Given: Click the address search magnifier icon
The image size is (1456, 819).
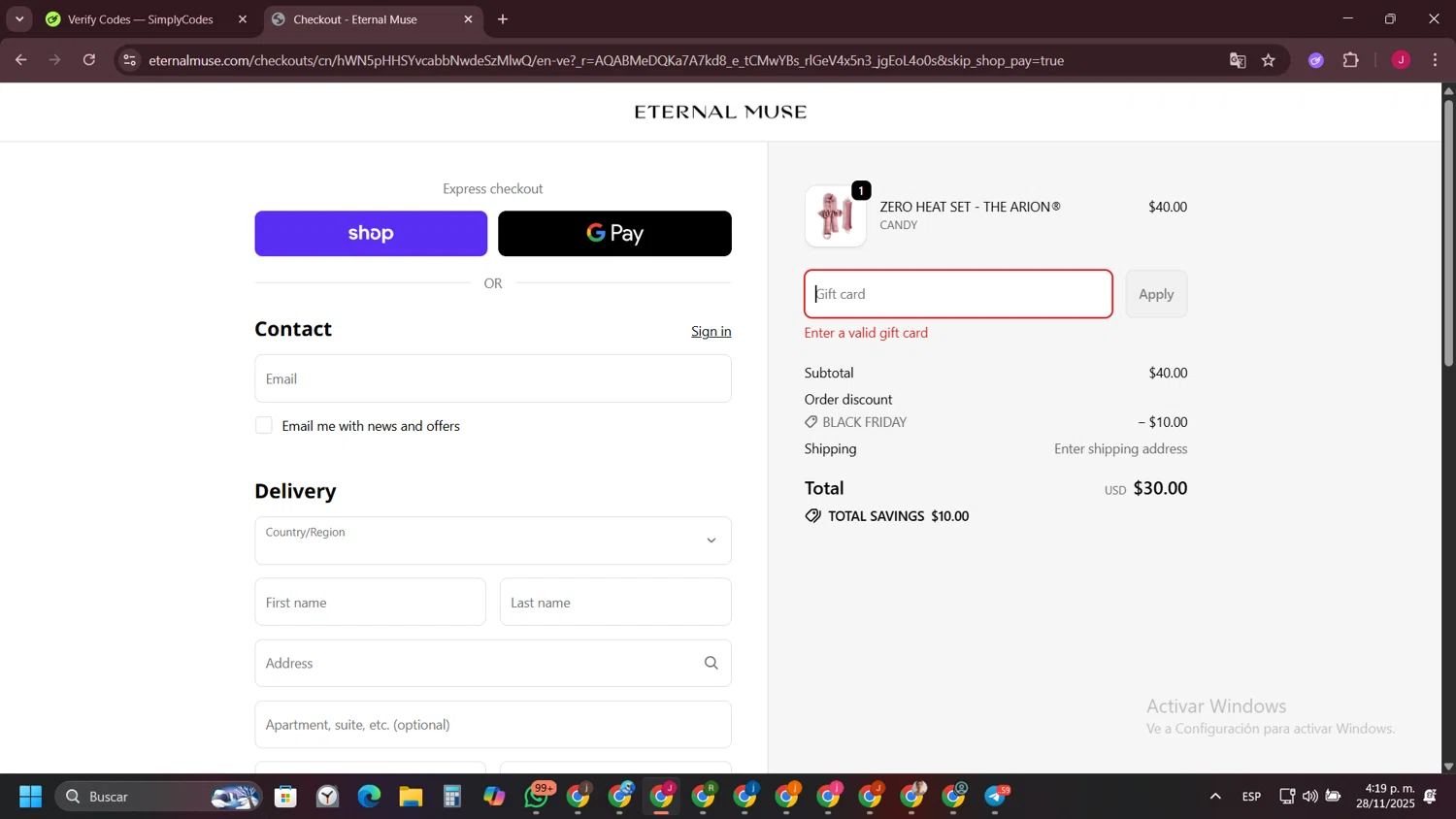Looking at the screenshot, I should coord(711,663).
